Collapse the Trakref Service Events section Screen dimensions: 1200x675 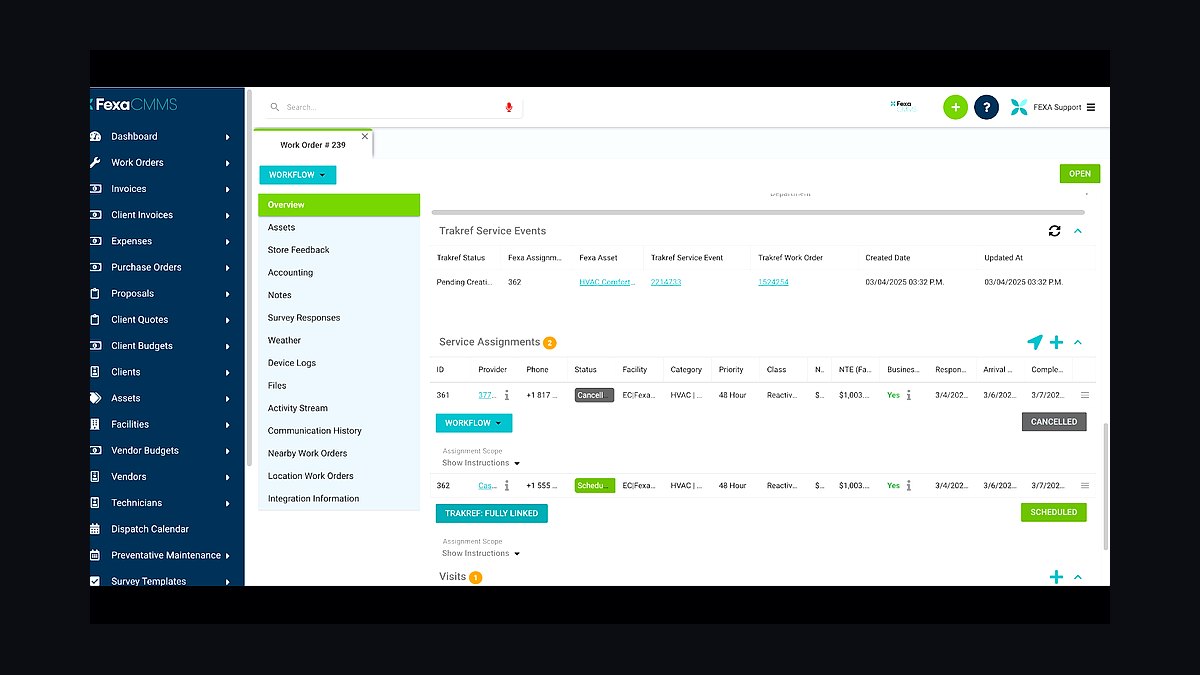[x=1078, y=231]
